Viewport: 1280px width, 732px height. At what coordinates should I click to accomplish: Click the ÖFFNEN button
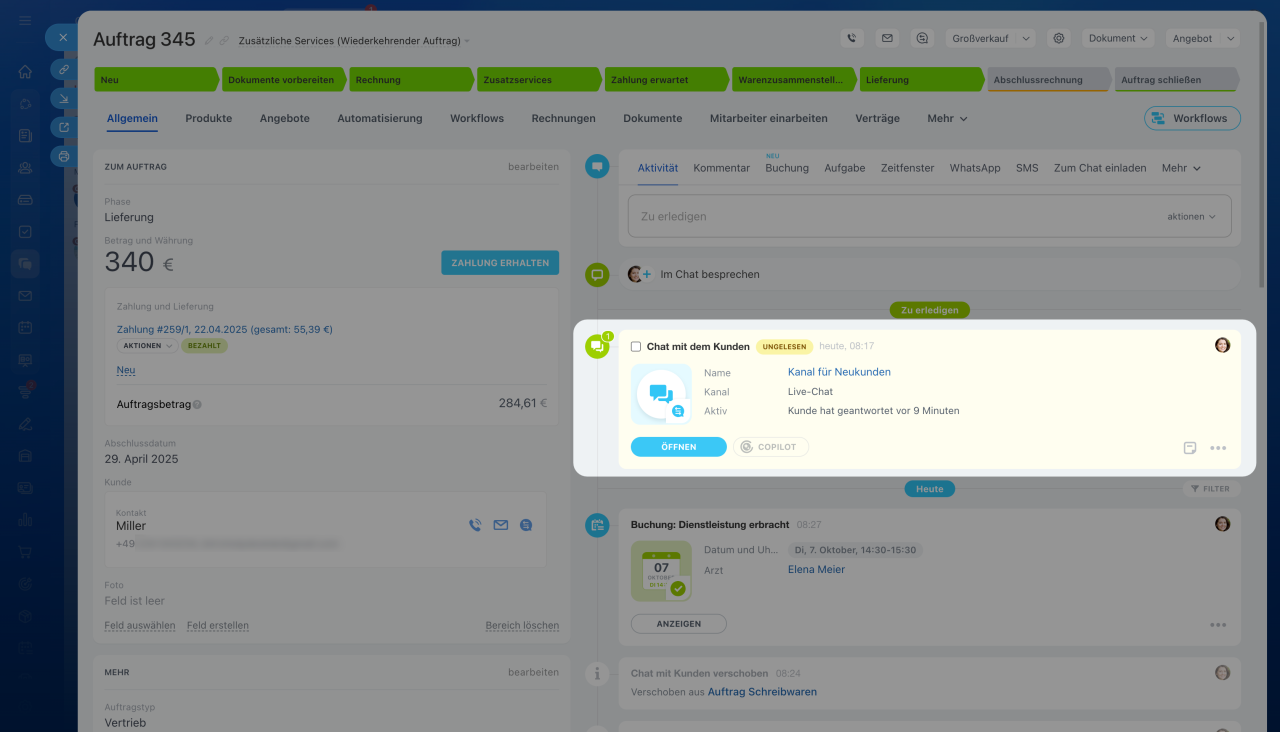tap(678, 447)
